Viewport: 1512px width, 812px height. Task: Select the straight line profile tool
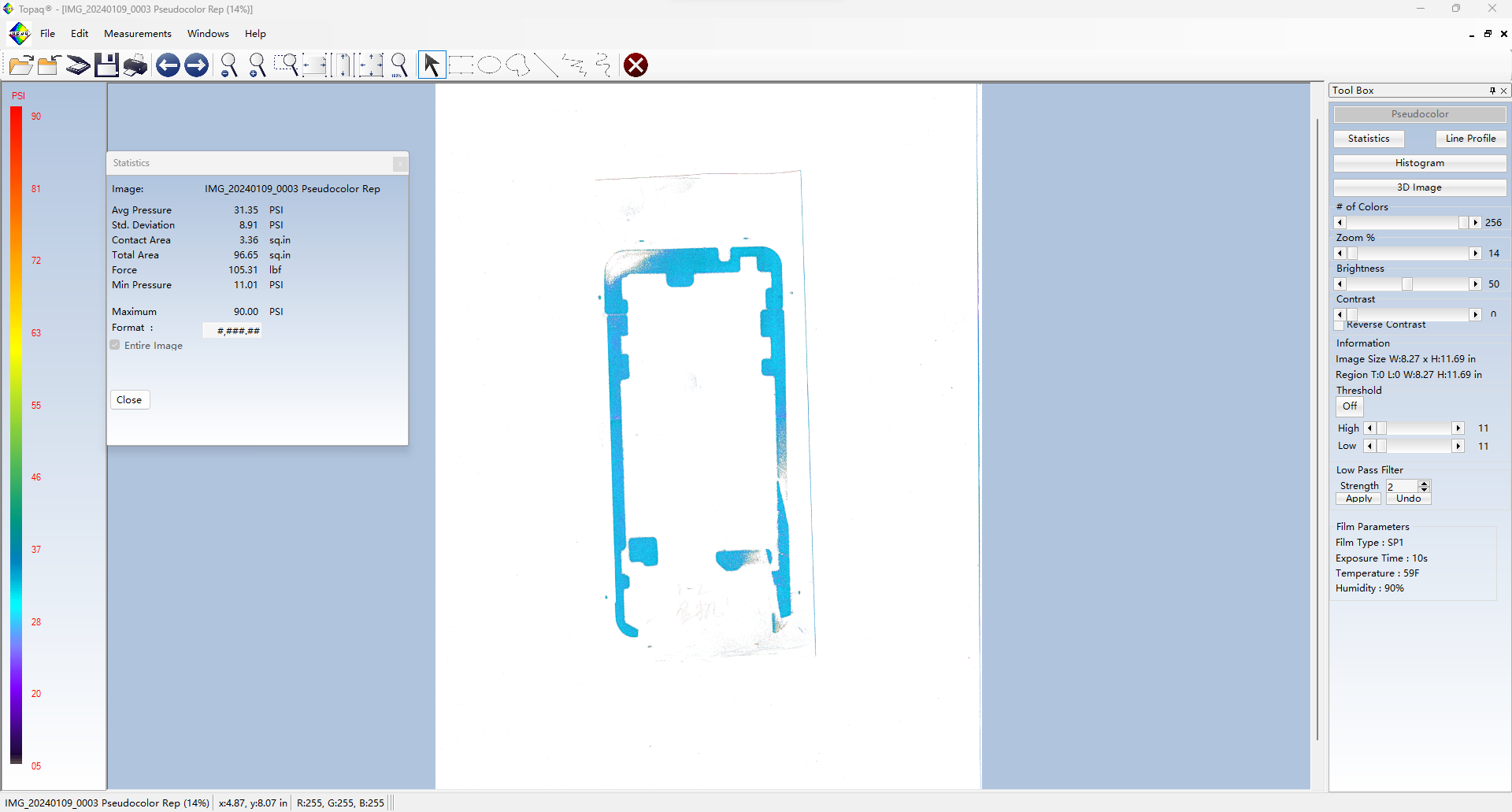click(x=546, y=65)
